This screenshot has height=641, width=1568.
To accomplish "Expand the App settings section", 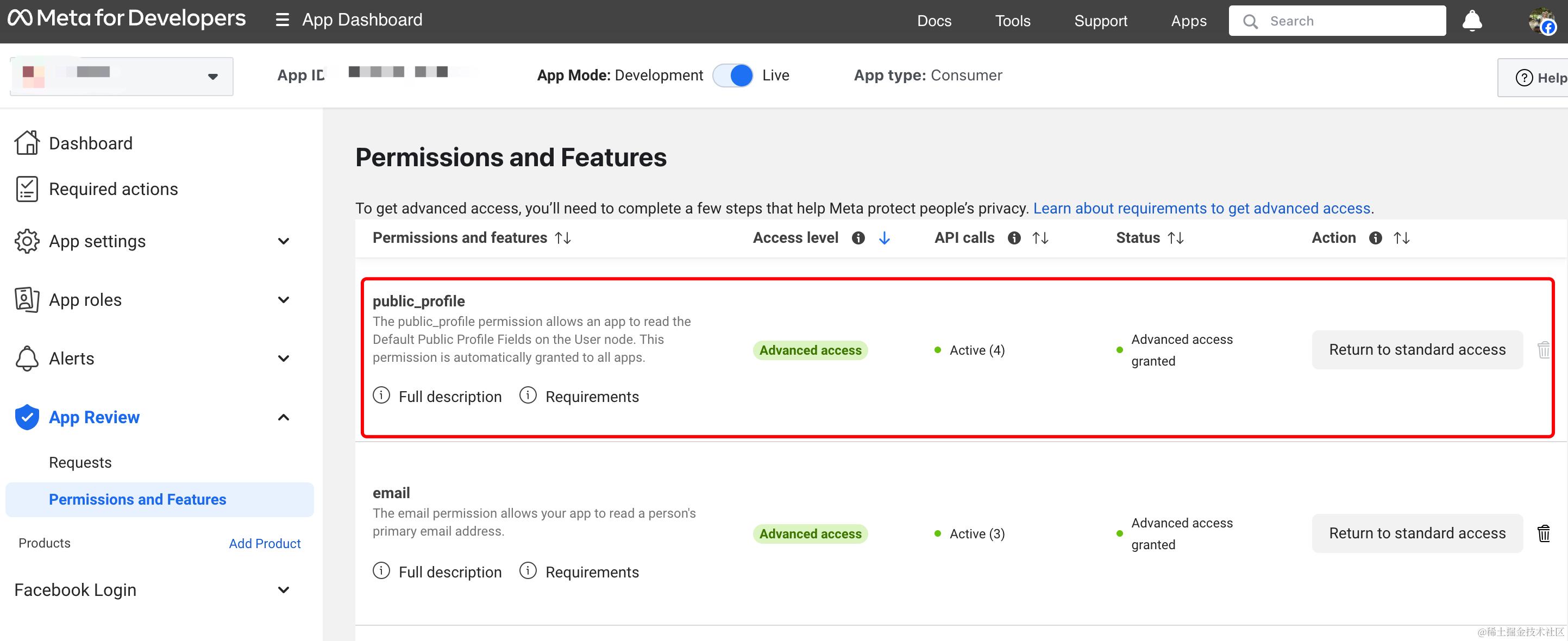I will [x=283, y=241].
